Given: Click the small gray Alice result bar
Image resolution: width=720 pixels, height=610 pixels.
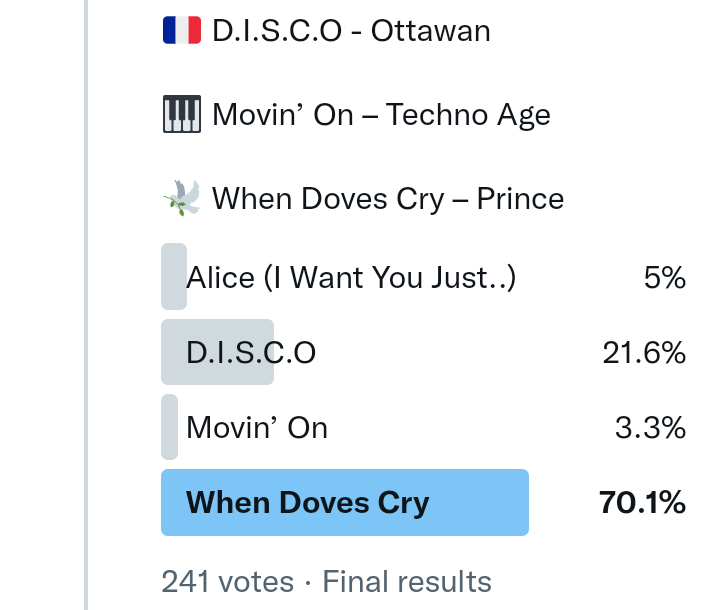Looking at the screenshot, I should pos(173,277).
